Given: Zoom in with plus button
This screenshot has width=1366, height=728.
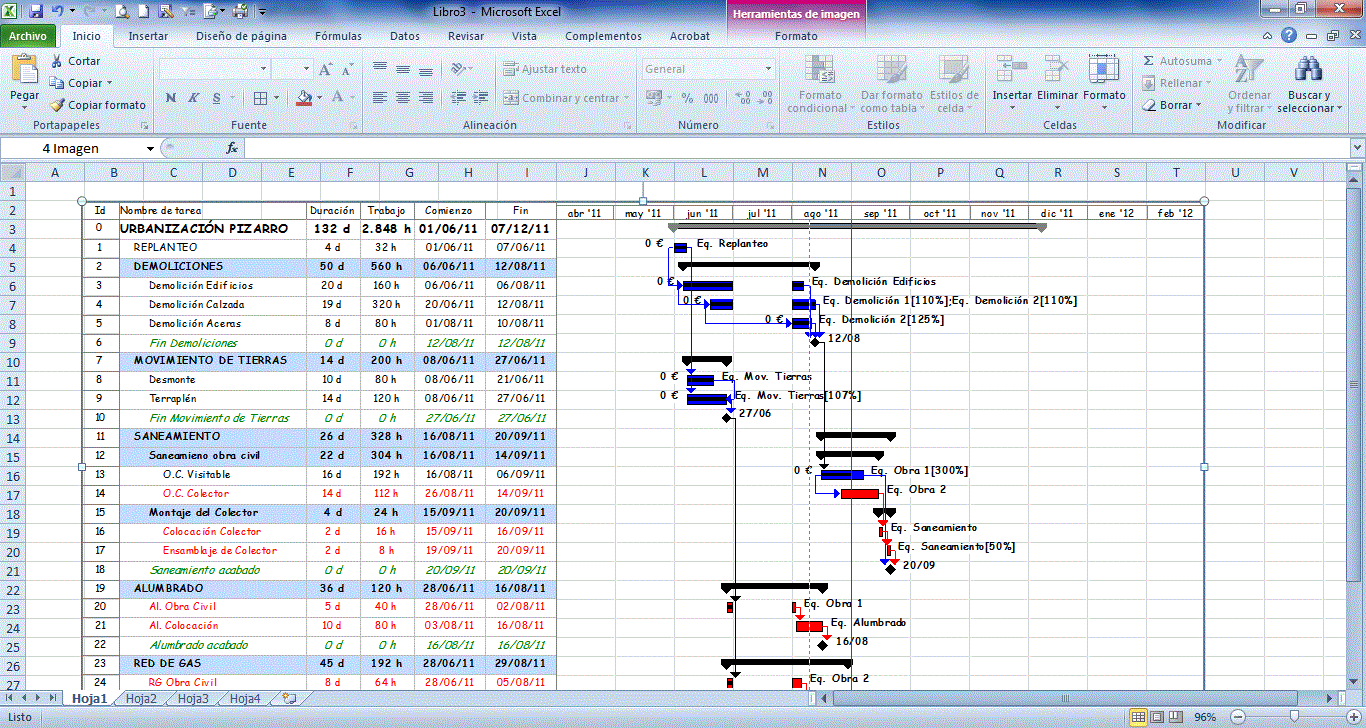Looking at the screenshot, I should coord(1352,717).
